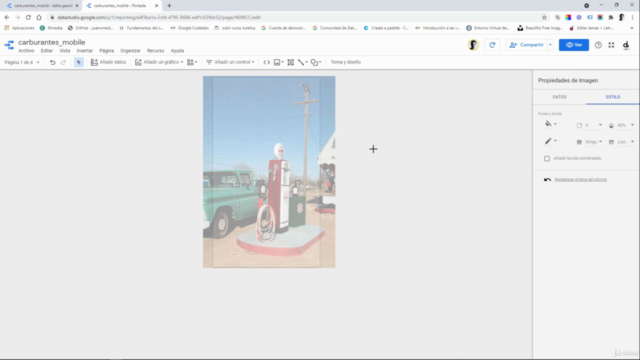Image resolution: width=640 pixels, height=360 pixels.
Task: Open the border radius dropdown
Action: (589, 125)
